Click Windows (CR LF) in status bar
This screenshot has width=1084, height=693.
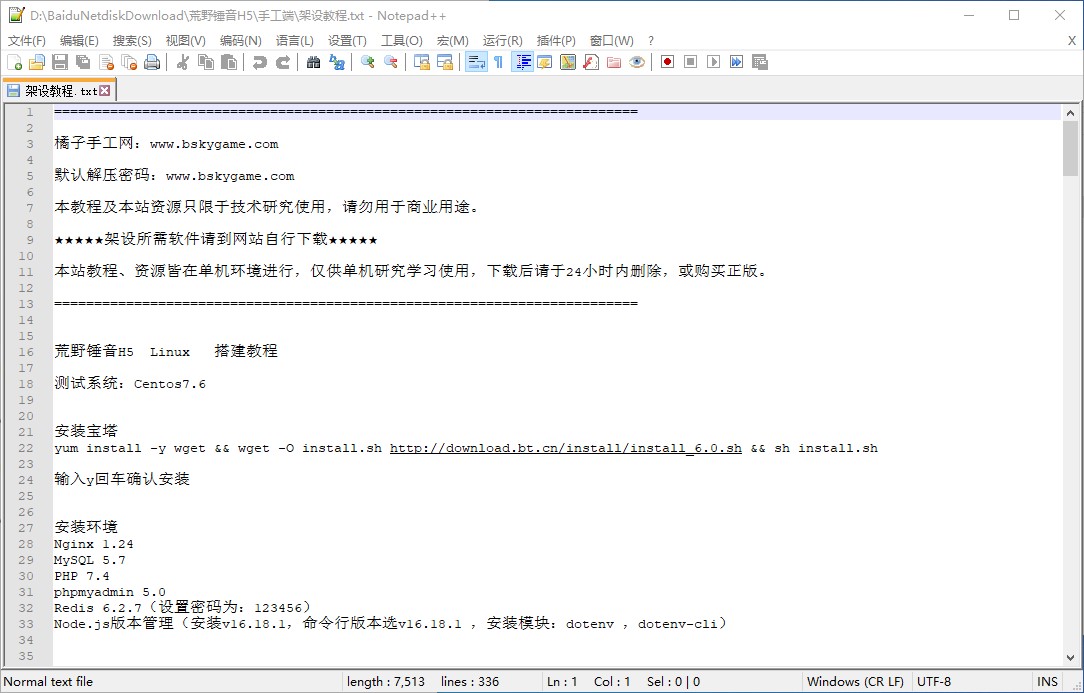point(855,681)
